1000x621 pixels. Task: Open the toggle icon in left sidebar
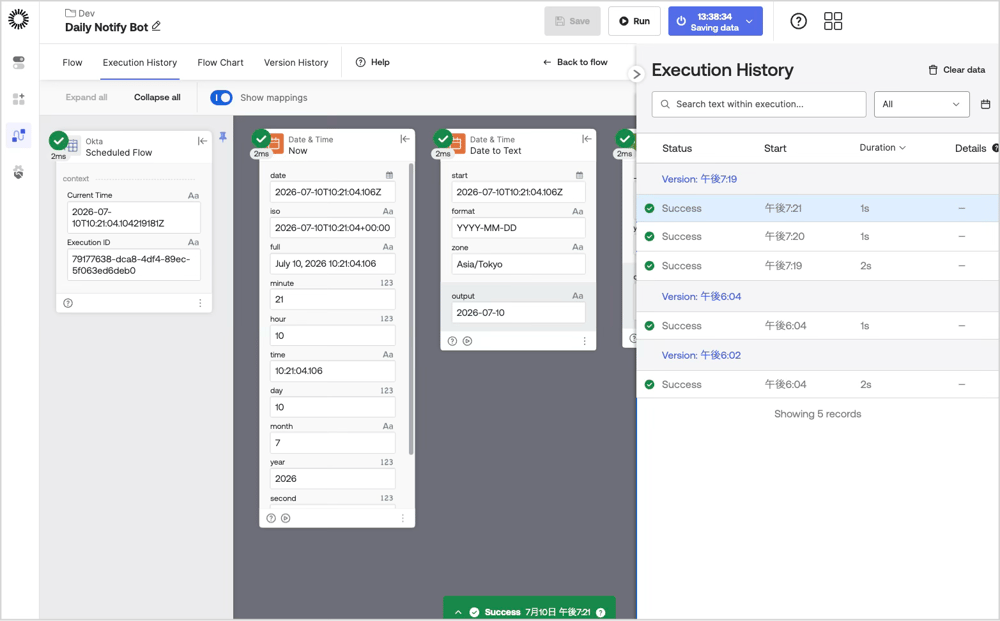[18, 62]
